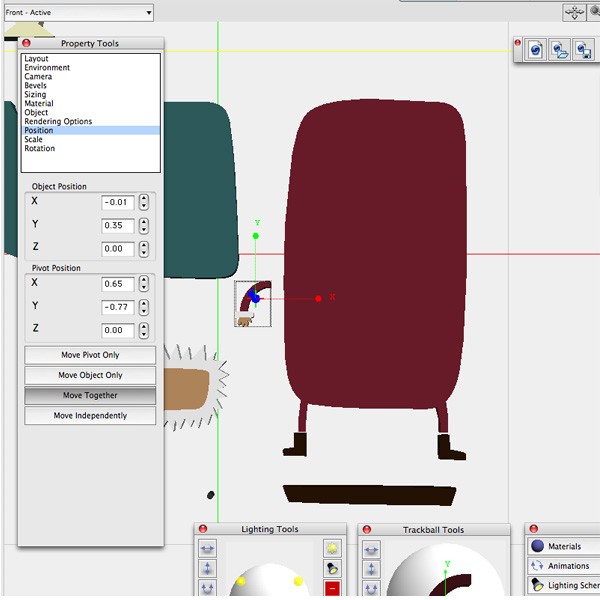The image size is (600, 600).
Task: Open the Materials panel button
Action: point(562,547)
